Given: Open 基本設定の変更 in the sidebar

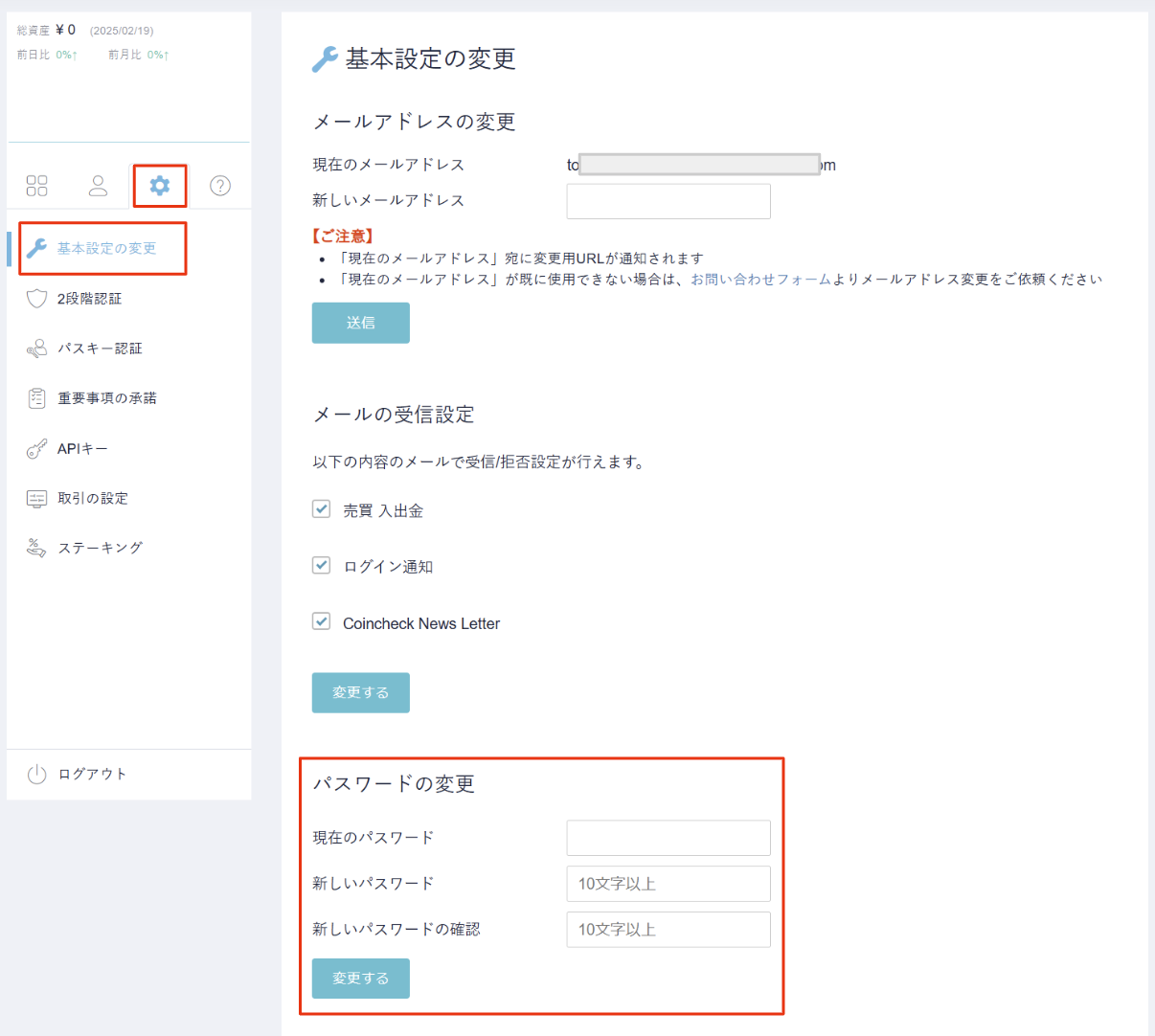Looking at the screenshot, I should point(106,249).
